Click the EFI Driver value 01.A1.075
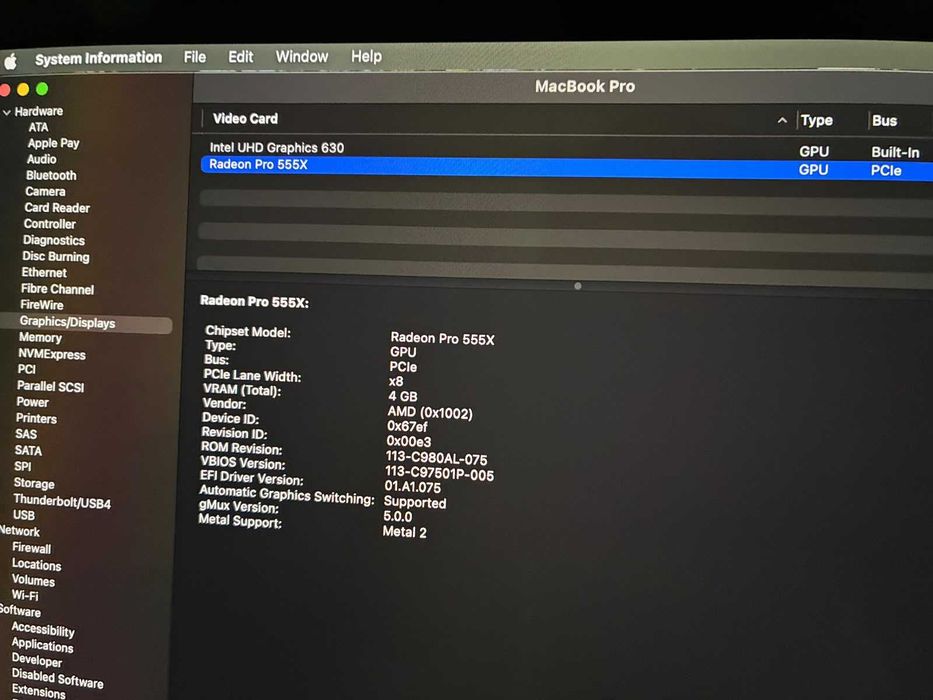Viewport: 933px width, 700px height. click(412, 487)
